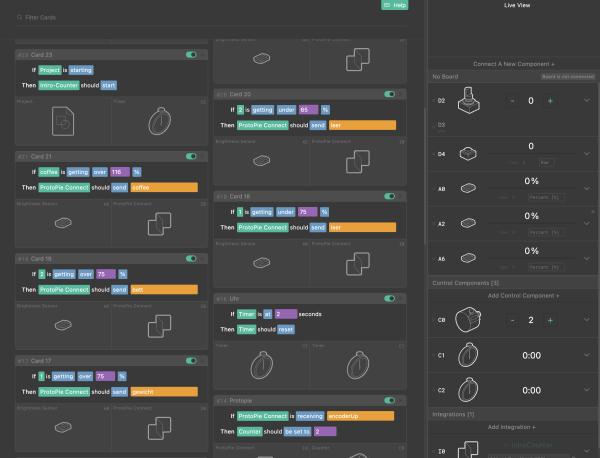The image size is (600, 458).
Task: Turn off the Uhr card toggle
Action: point(390,298)
